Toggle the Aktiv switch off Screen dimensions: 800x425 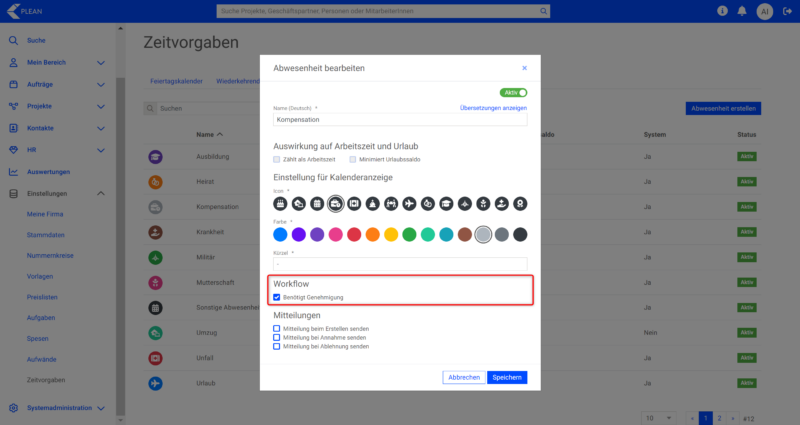(513, 92)
